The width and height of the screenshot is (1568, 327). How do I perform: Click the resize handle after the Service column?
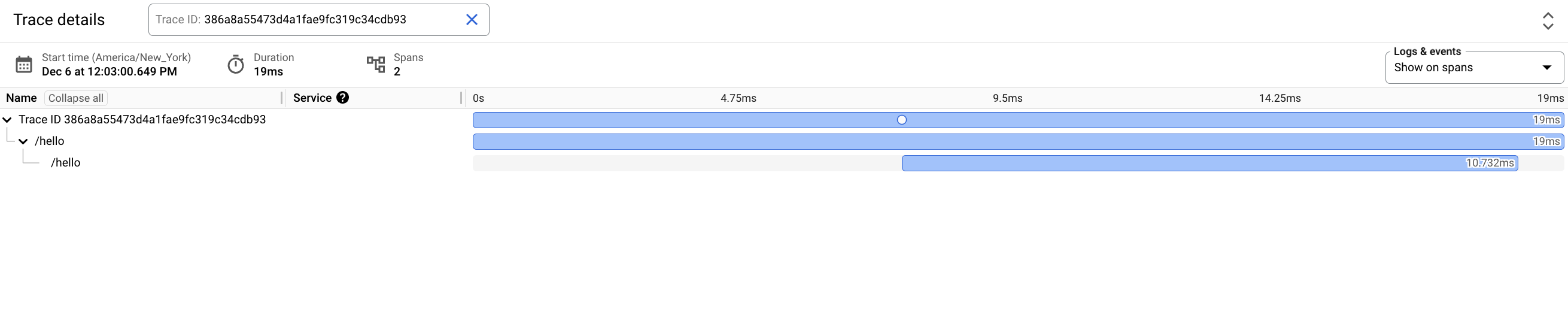tap(461, 98)
